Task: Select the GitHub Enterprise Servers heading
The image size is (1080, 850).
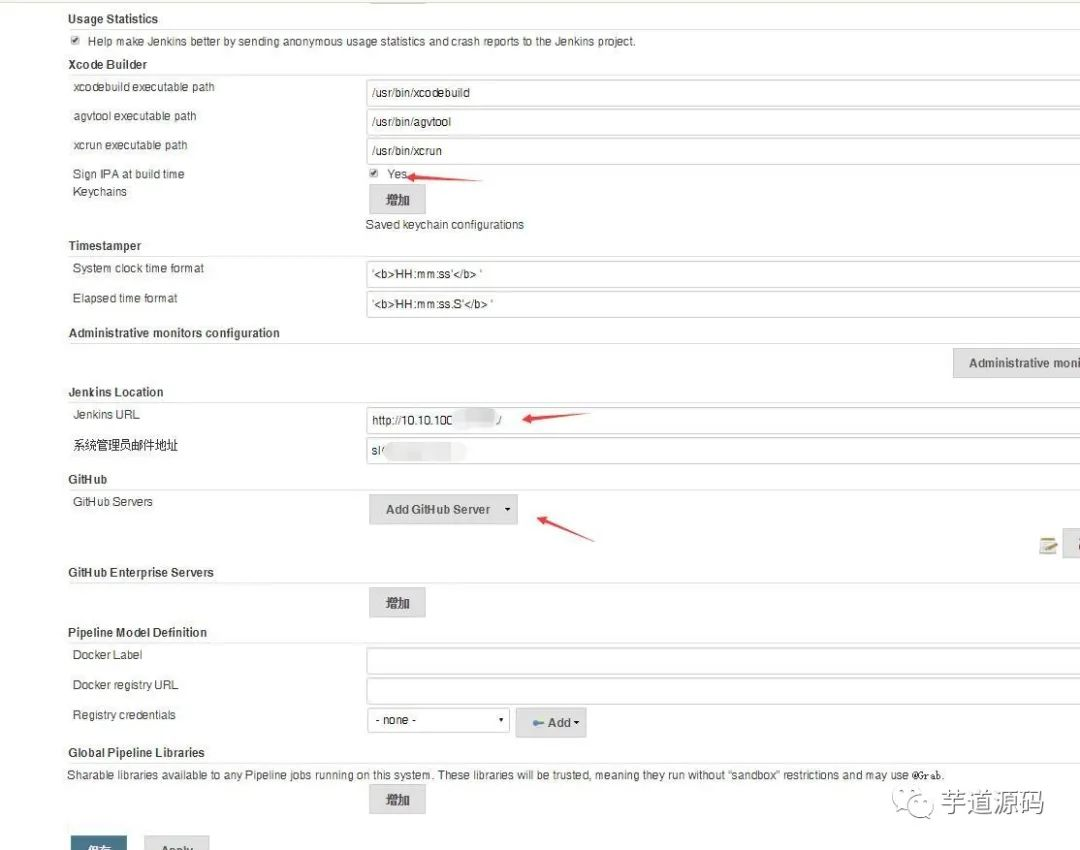Action: [141, 572]
